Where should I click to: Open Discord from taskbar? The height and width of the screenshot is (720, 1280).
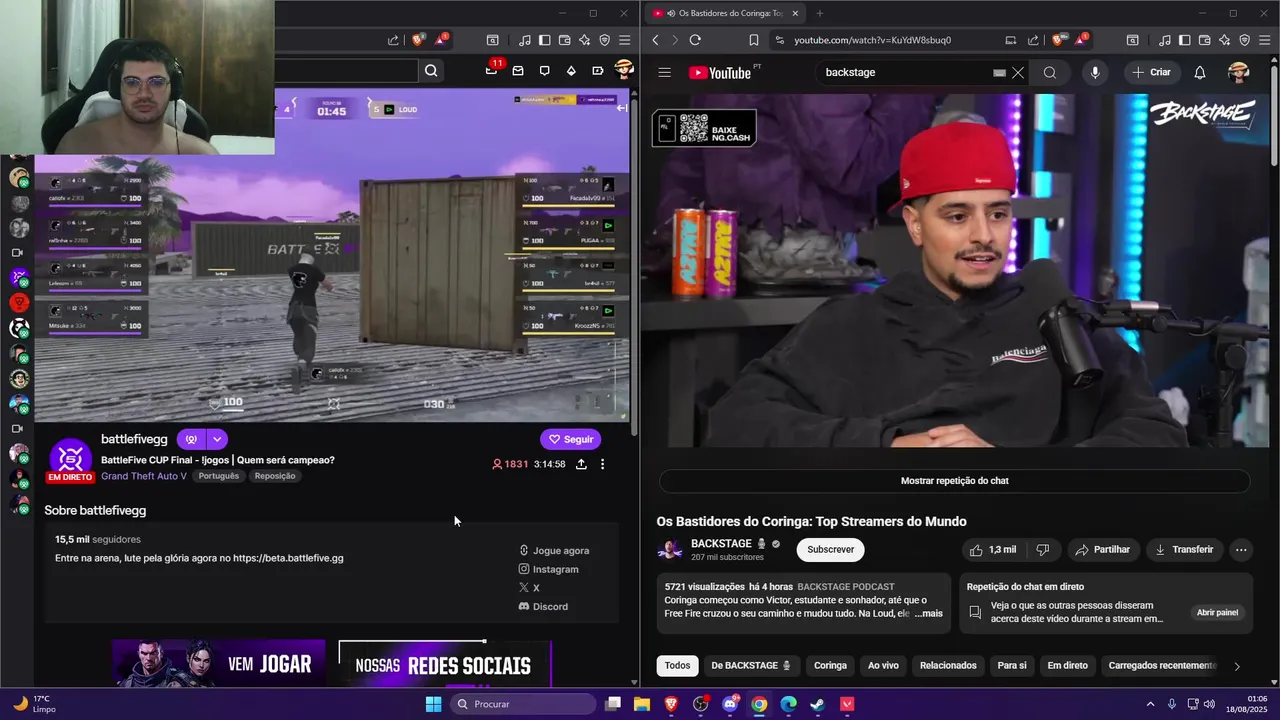pos(730,704)
